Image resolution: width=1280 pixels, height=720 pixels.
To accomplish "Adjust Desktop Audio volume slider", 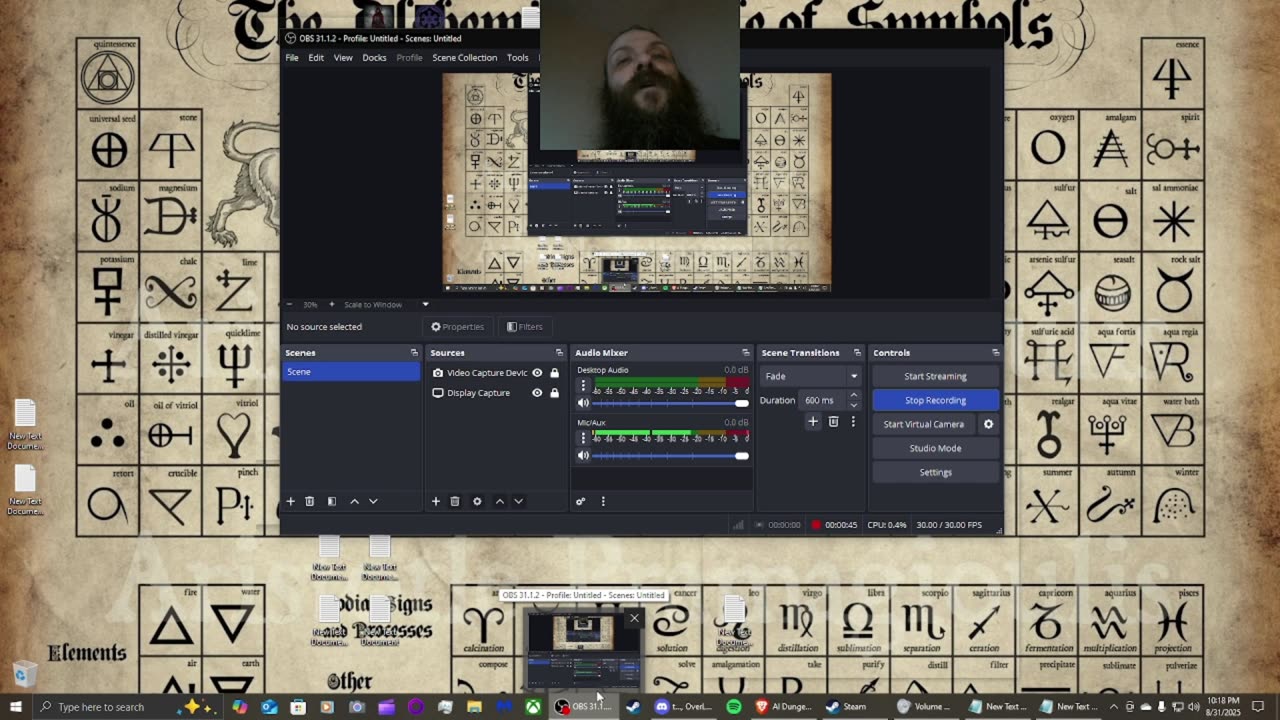I will (x=671, y=403).
